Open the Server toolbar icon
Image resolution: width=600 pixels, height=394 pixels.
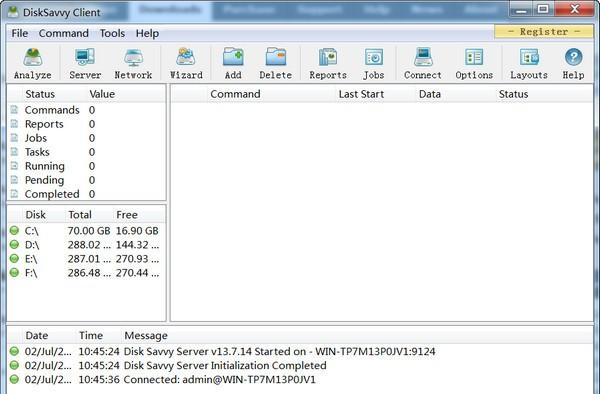click(85, 58)
